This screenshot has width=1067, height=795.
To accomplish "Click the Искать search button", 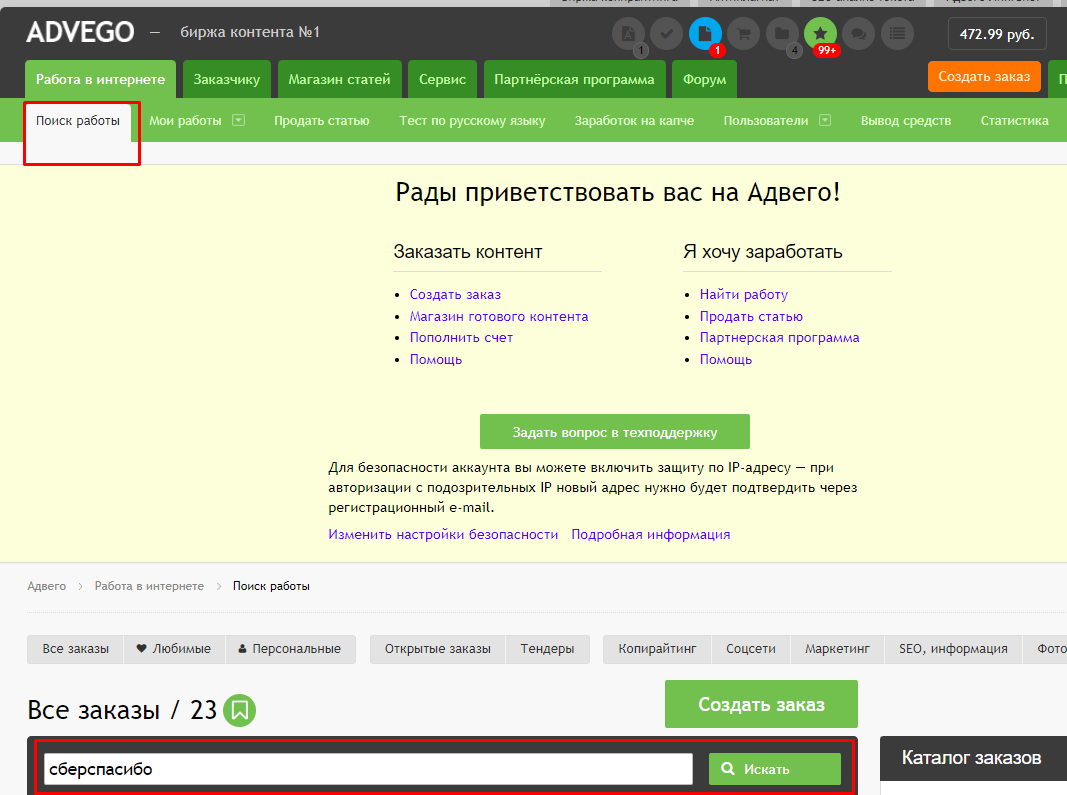I will click(x=775, y=769).
